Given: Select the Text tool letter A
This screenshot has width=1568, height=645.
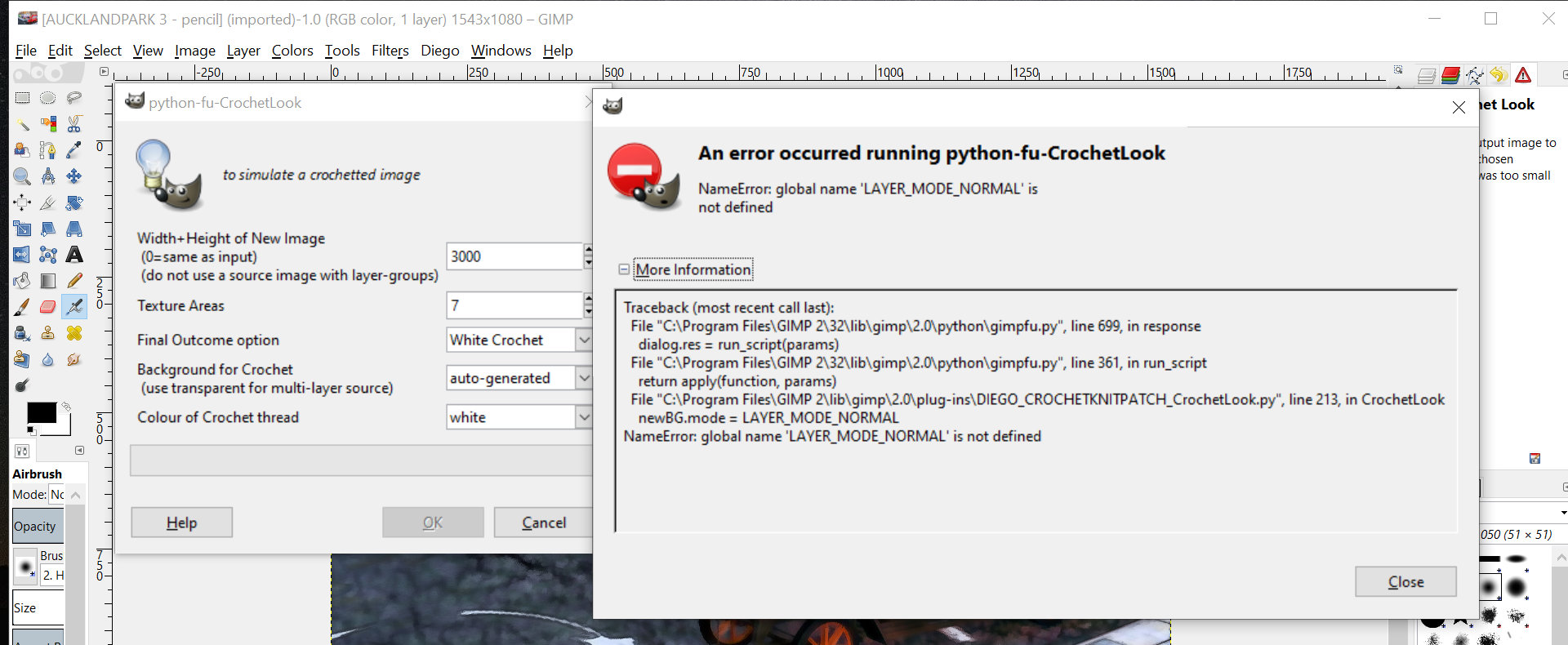Looking at the screenshot, I should tap(74, 255).
